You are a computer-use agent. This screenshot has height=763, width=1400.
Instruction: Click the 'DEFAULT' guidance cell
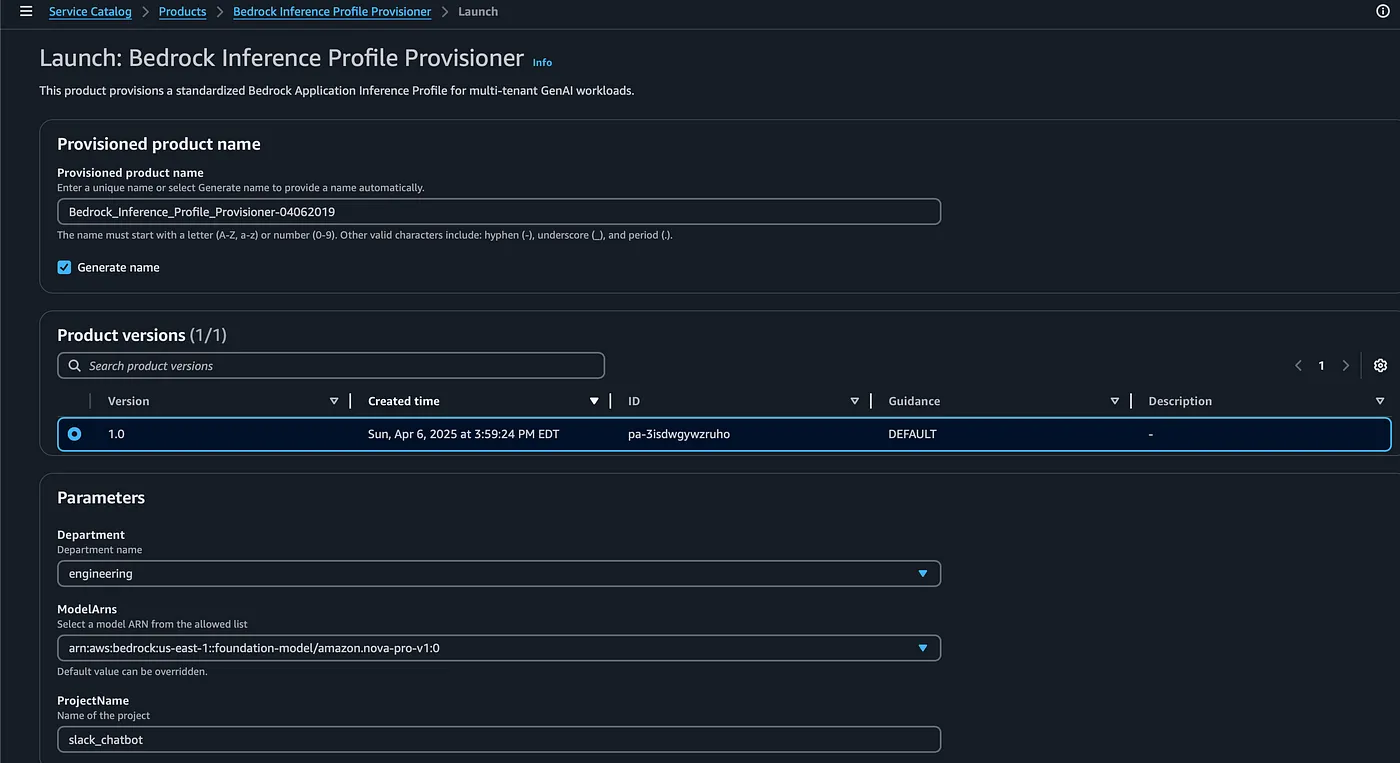912,435
